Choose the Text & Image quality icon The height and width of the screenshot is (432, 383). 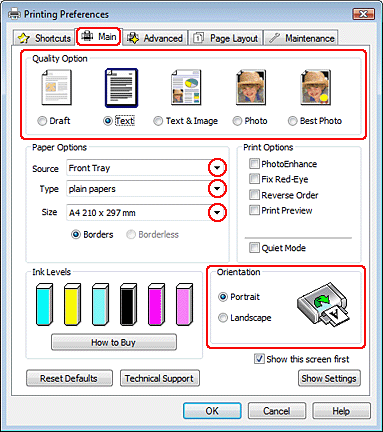pos(186,87)
